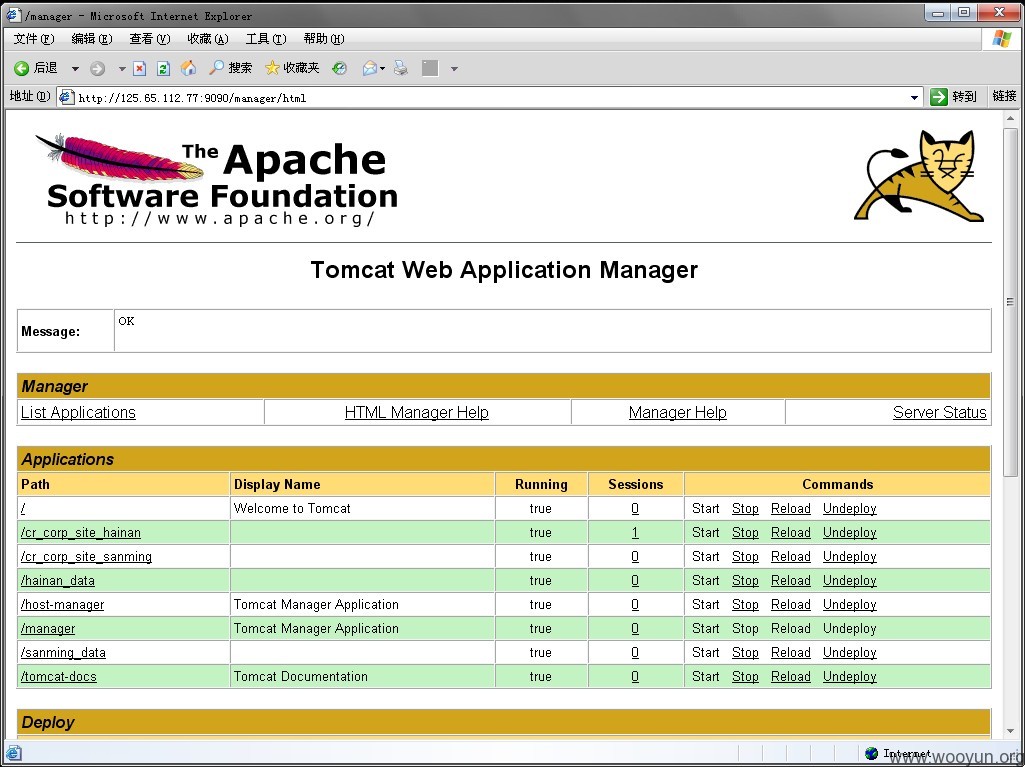Open the 帮助(H) menu

pyautogui.click(x=324, y=39)
